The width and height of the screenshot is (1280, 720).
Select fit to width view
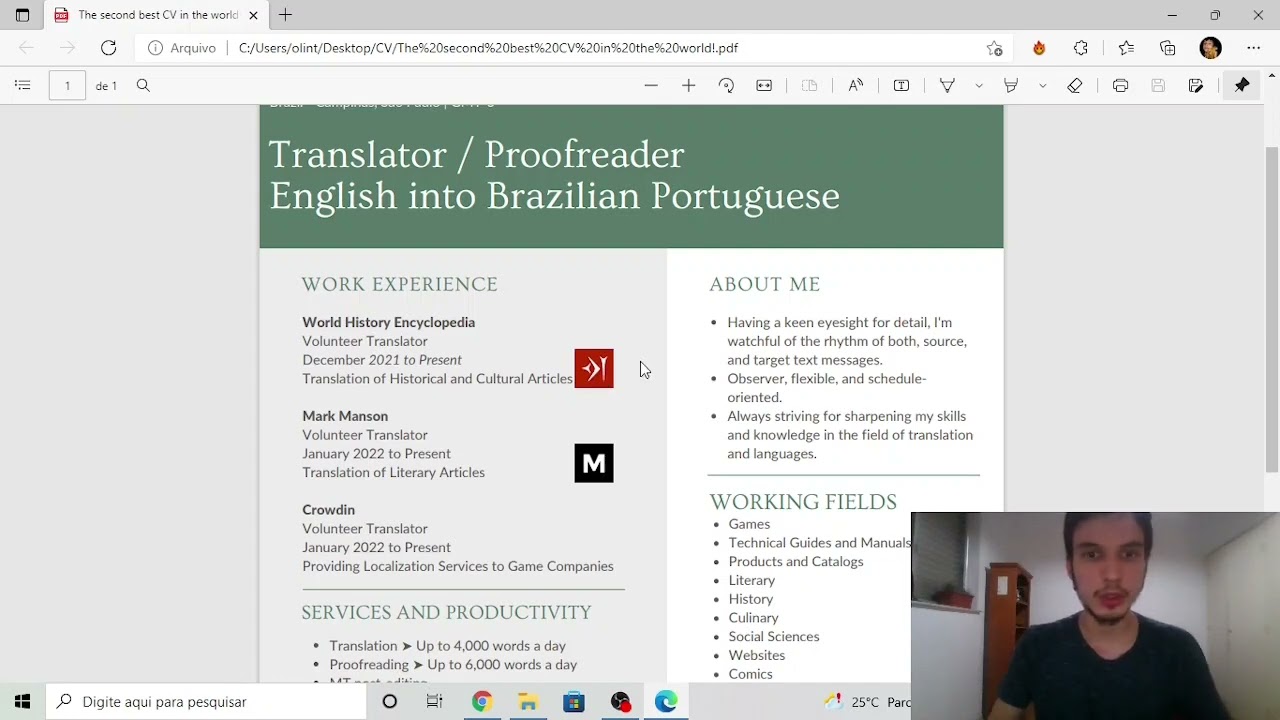pyautogui.click(x=764, y=86)
